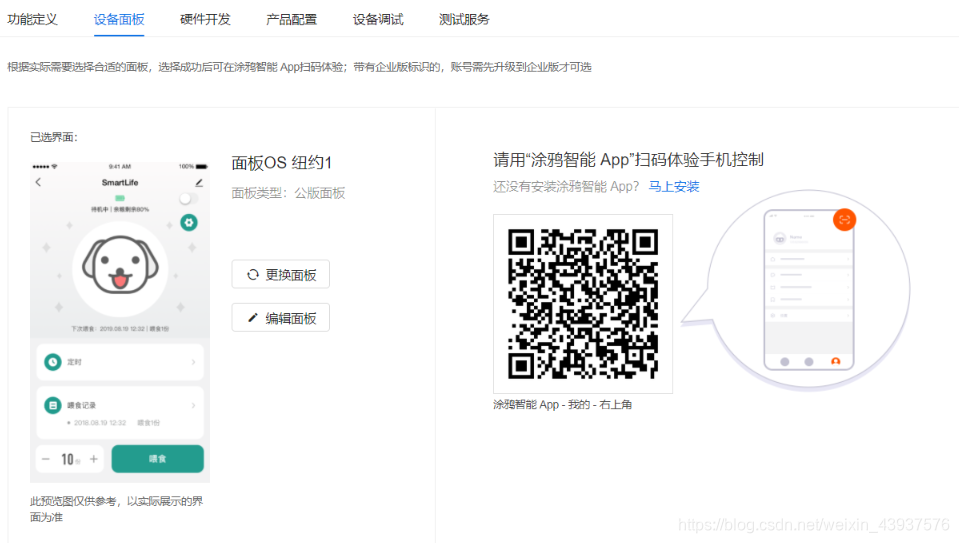This screenshot has height=543, width=959.
Task: Click the 涂鸦智能 App - 我的 - 右上角 caption
Action: 563,405
